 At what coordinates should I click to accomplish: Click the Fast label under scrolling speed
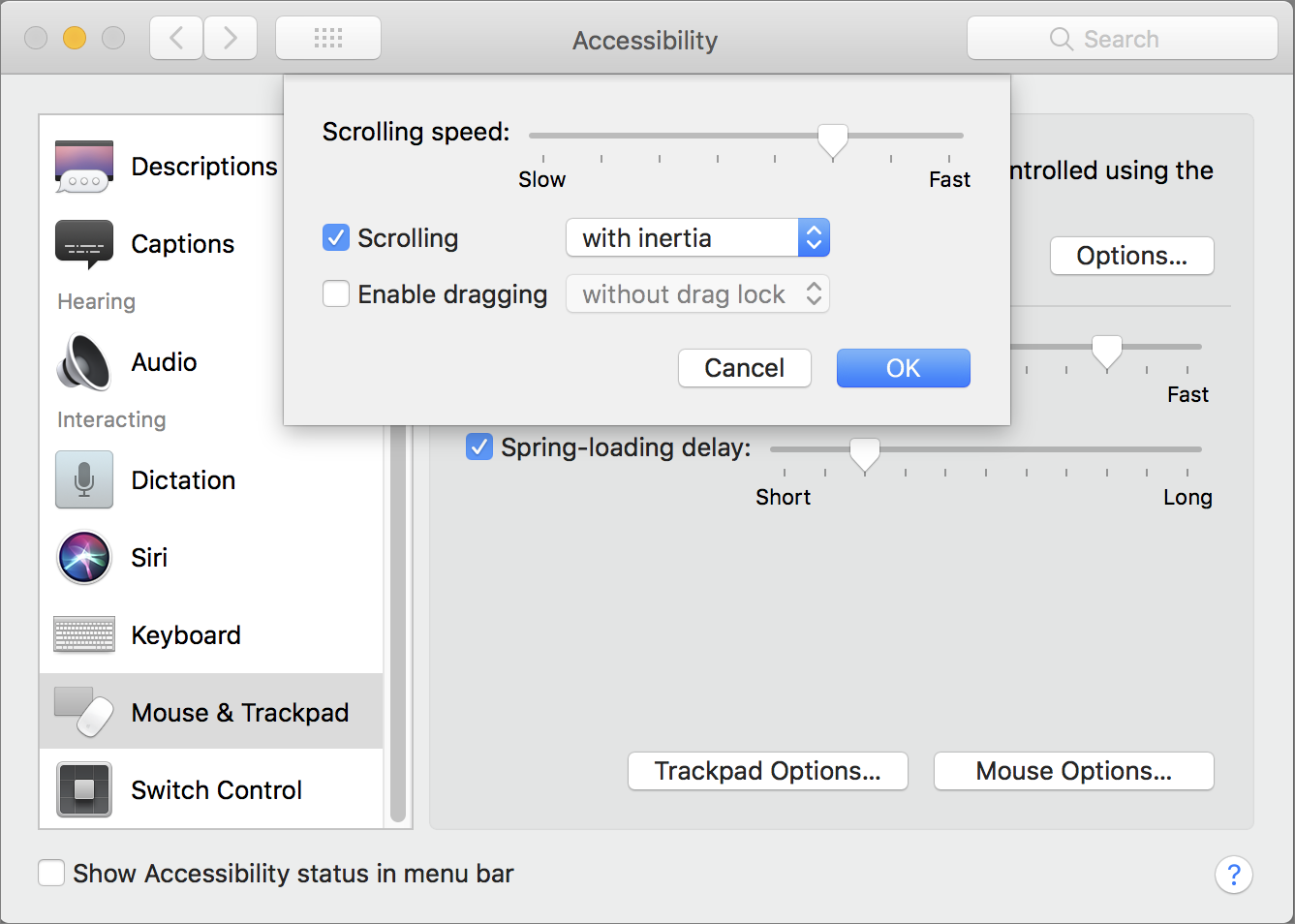point(950,179)
